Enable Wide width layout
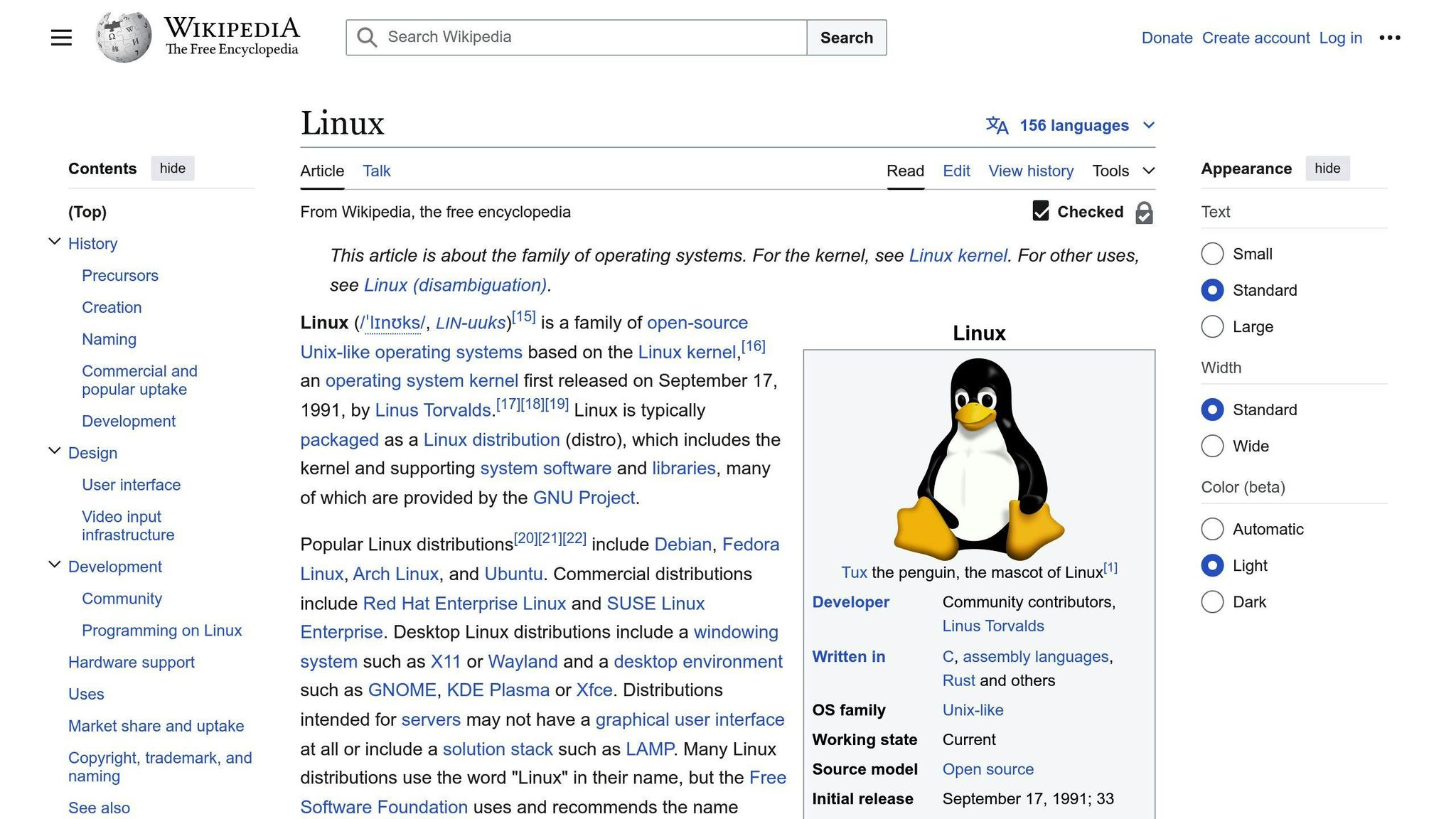Image resolution: width=1456 pixels, height=819 pixels. pyautogui.click(x=1212, y=446)
